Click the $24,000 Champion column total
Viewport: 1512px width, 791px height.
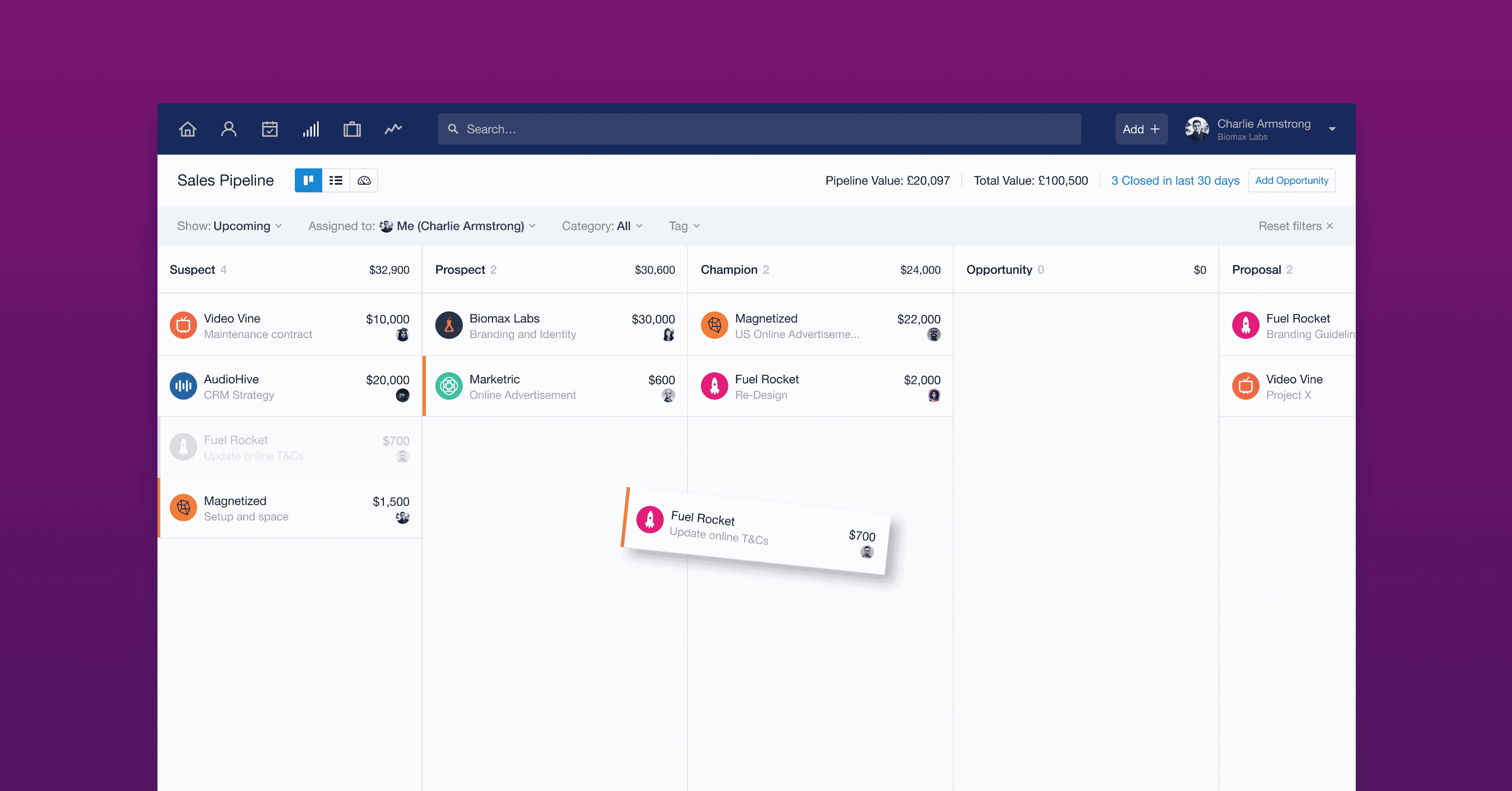(x=920, y=270)
